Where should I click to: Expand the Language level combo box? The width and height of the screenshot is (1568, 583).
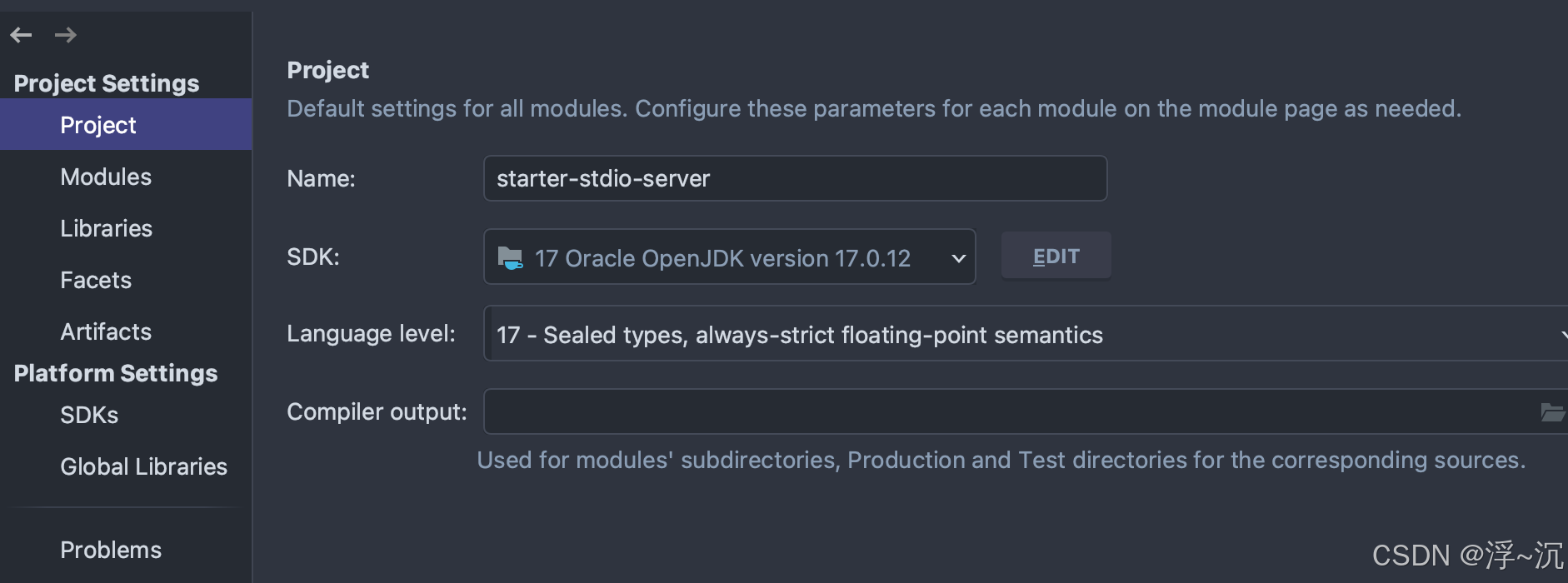(x=1025, y=334)
